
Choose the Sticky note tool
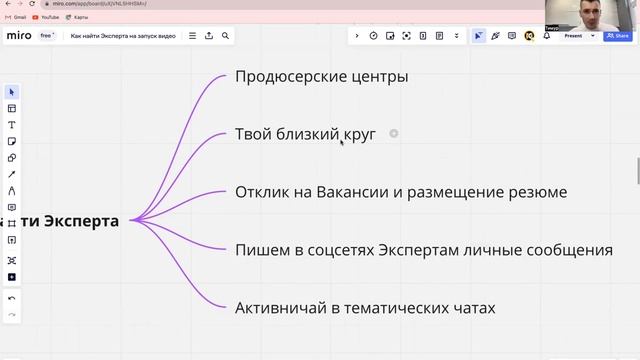pos(11,141)
